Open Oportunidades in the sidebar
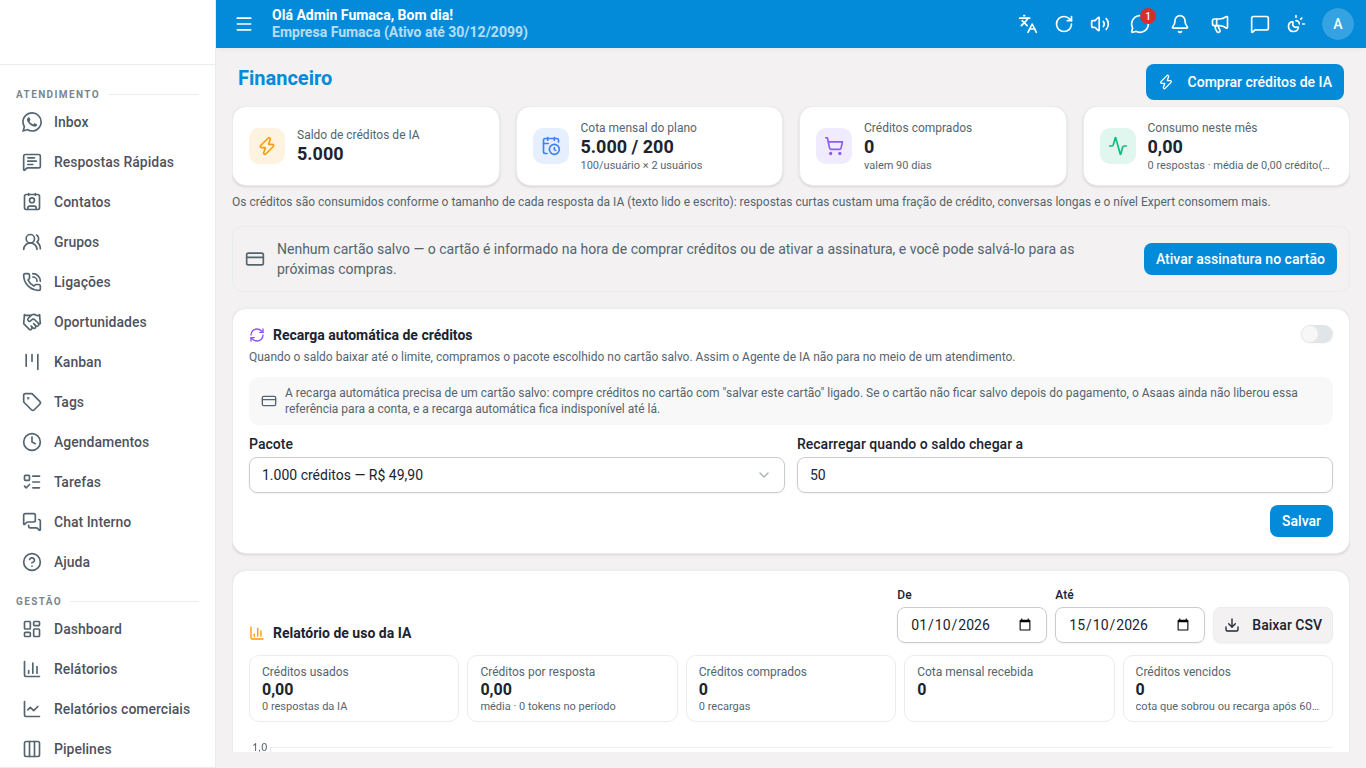 [108, 322]
